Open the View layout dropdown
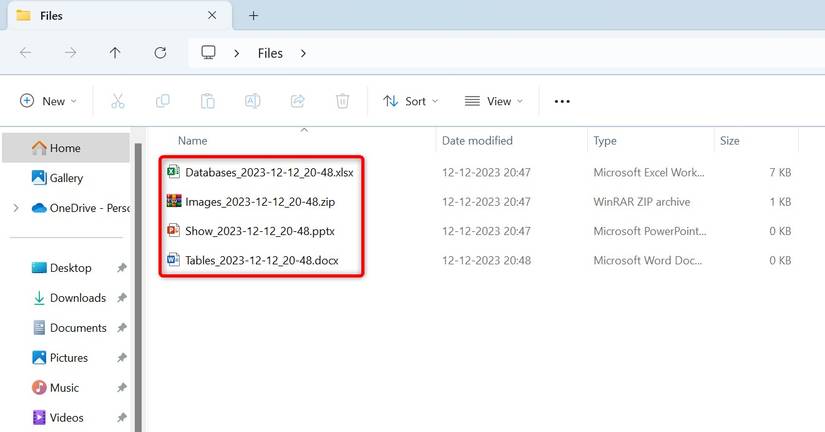This screenshot has height=432, width=825. click(494, 101)
